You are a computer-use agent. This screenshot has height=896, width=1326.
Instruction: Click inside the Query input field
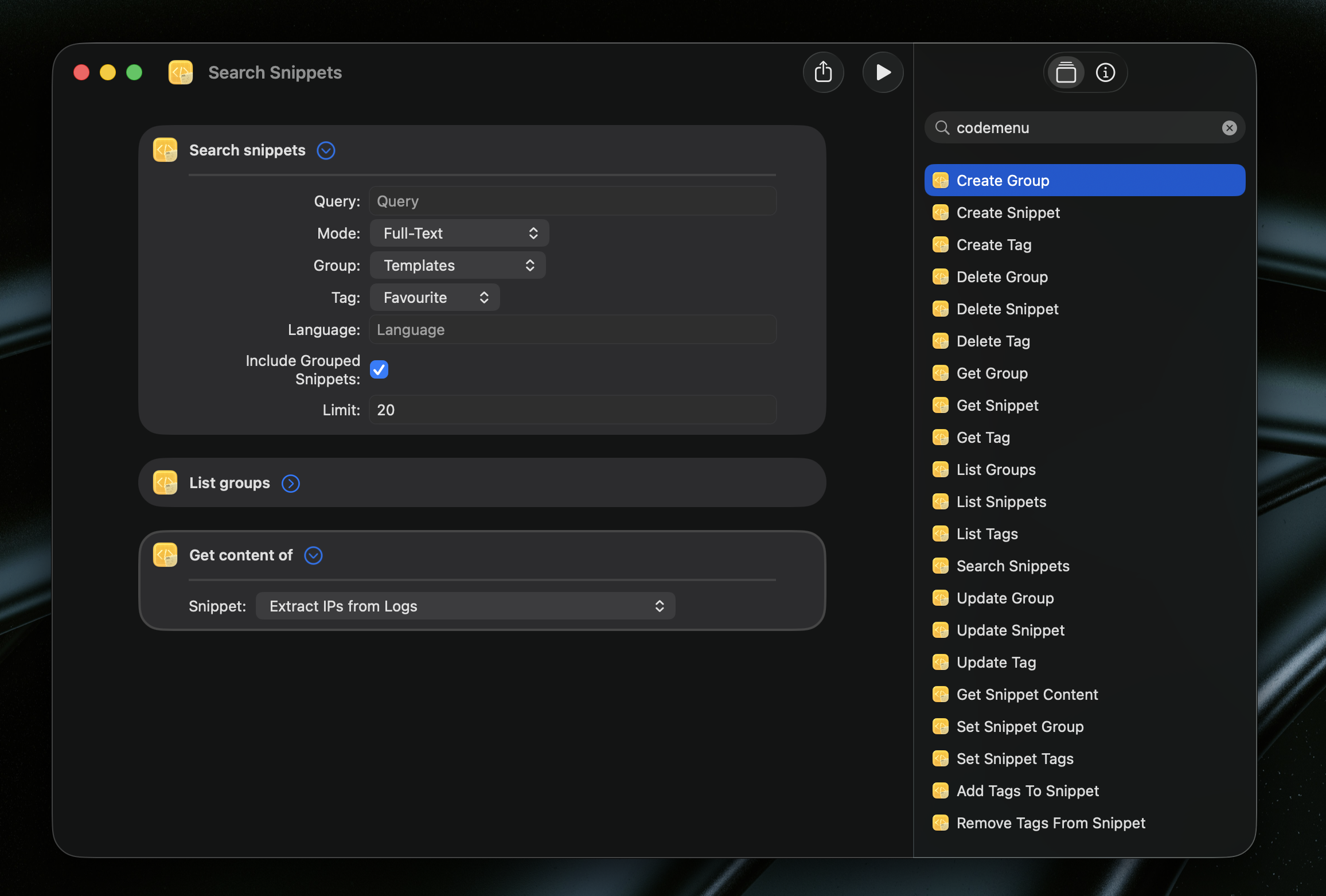point(572,201)
